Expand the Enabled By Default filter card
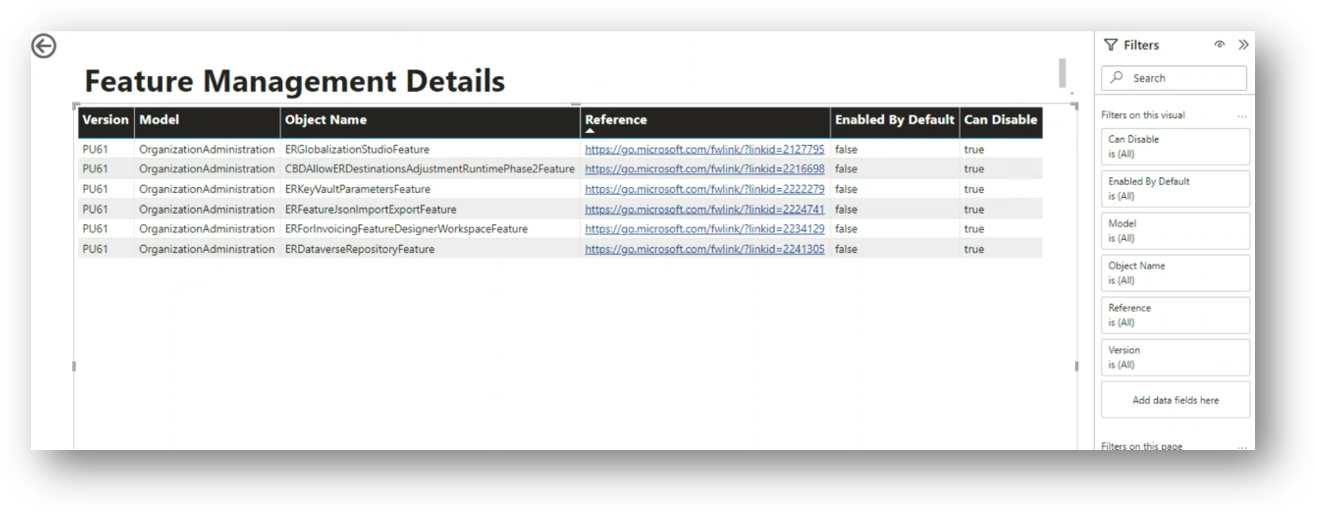The image size is (1317, 512). 1175,189
